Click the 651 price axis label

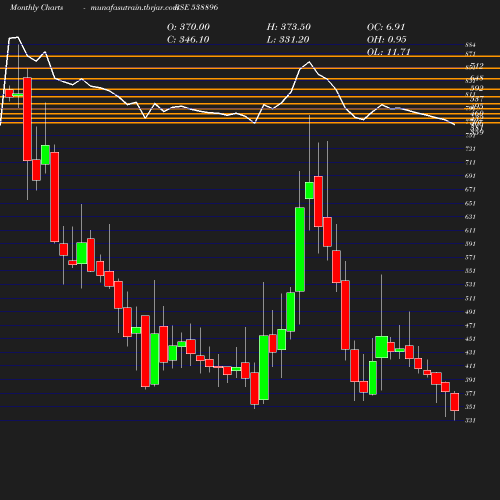(x=470, y=203)
